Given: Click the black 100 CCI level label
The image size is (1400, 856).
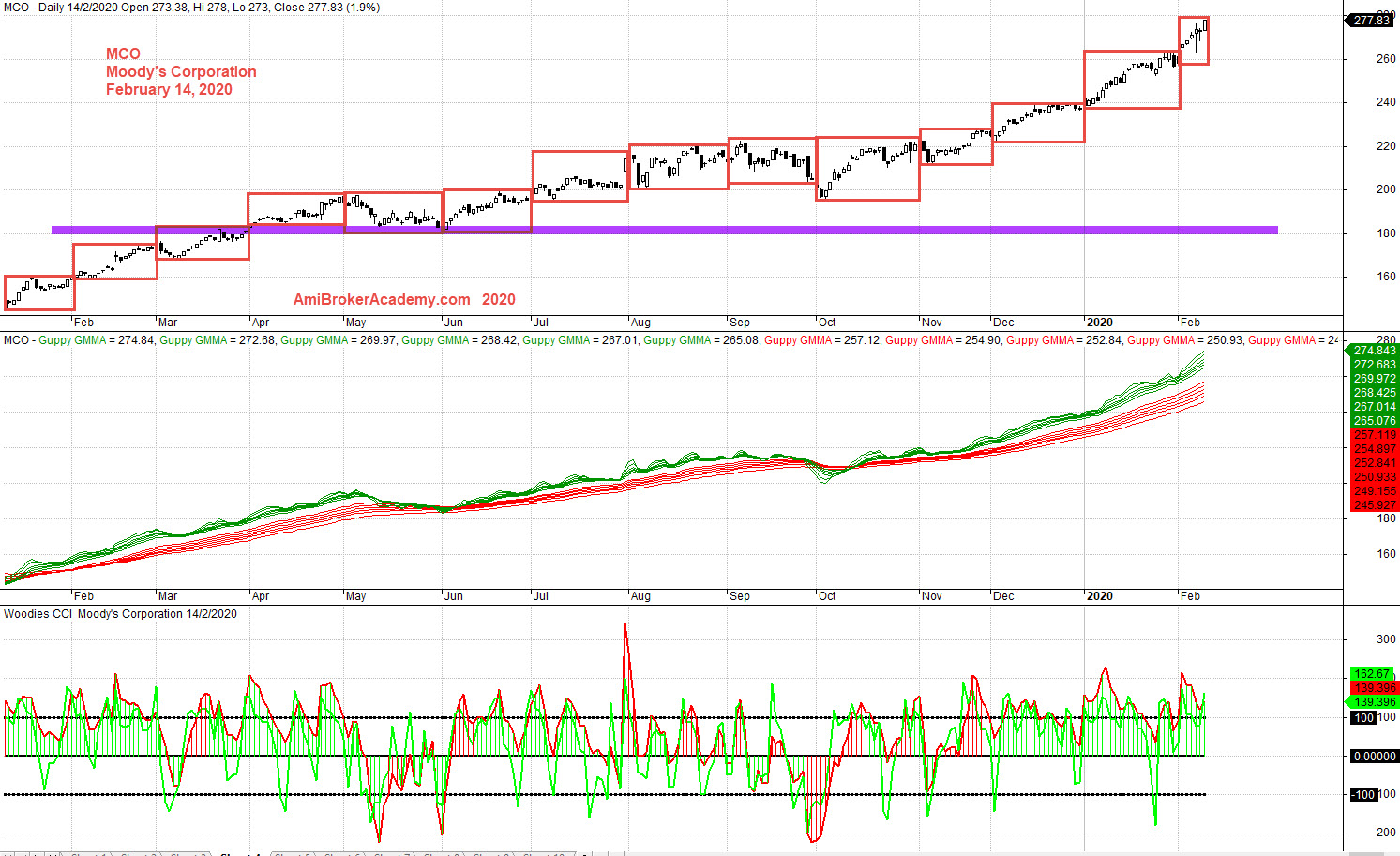Looking at the screenshot, I should tap(1362, 717).
